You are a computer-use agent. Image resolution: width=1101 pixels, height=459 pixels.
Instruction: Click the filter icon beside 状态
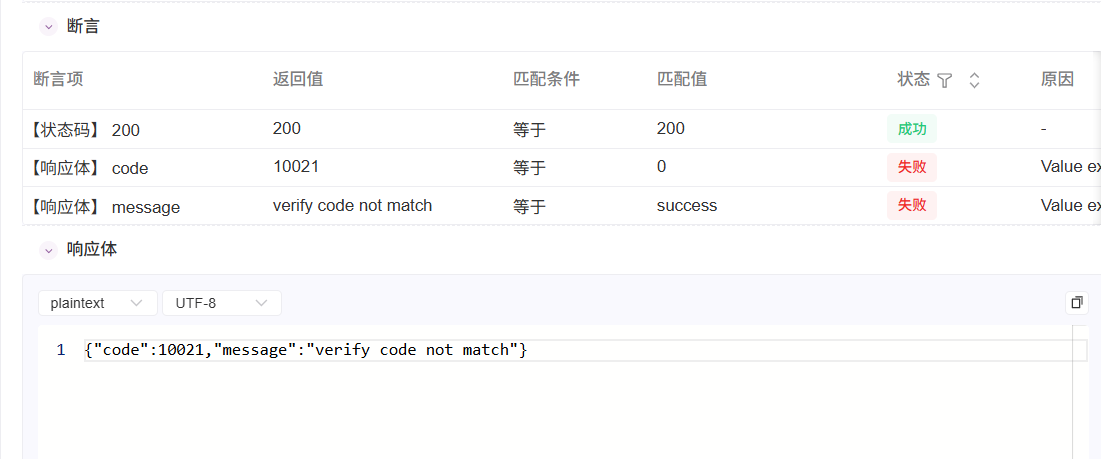click(944, 80)
